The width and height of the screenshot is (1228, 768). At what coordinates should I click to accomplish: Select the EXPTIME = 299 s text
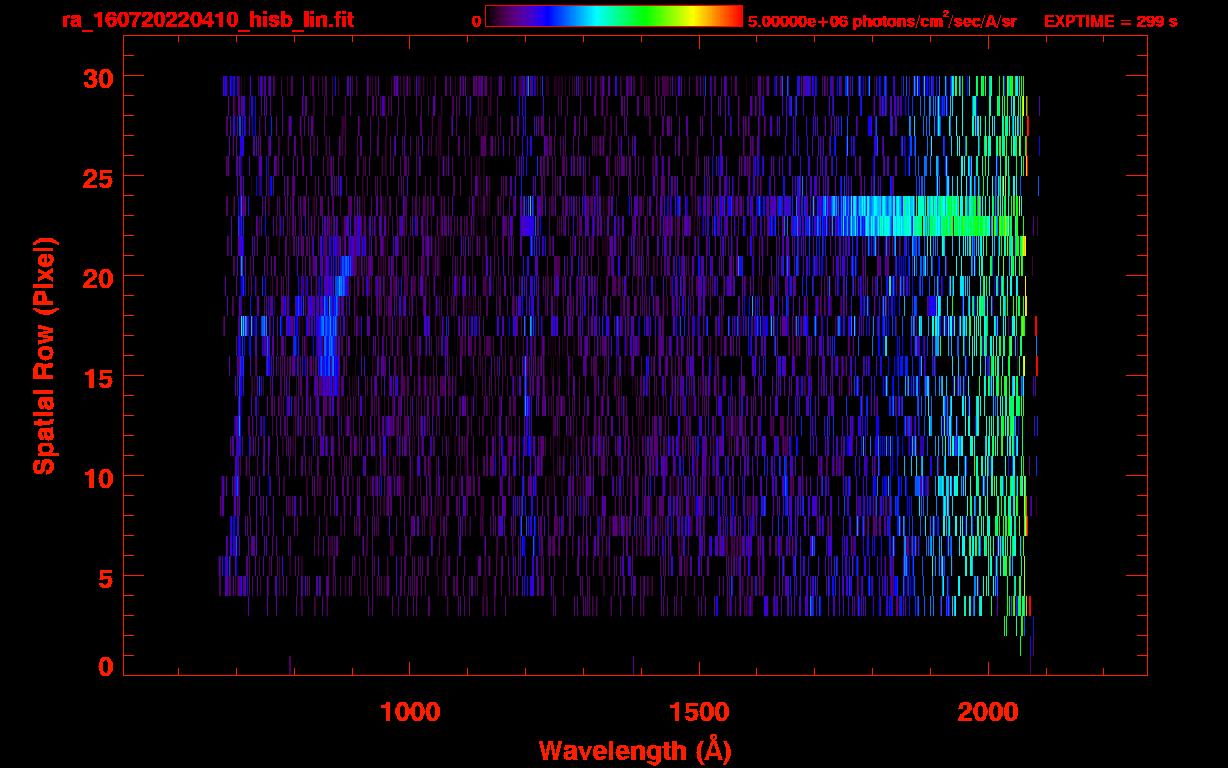pos(1110,21)
